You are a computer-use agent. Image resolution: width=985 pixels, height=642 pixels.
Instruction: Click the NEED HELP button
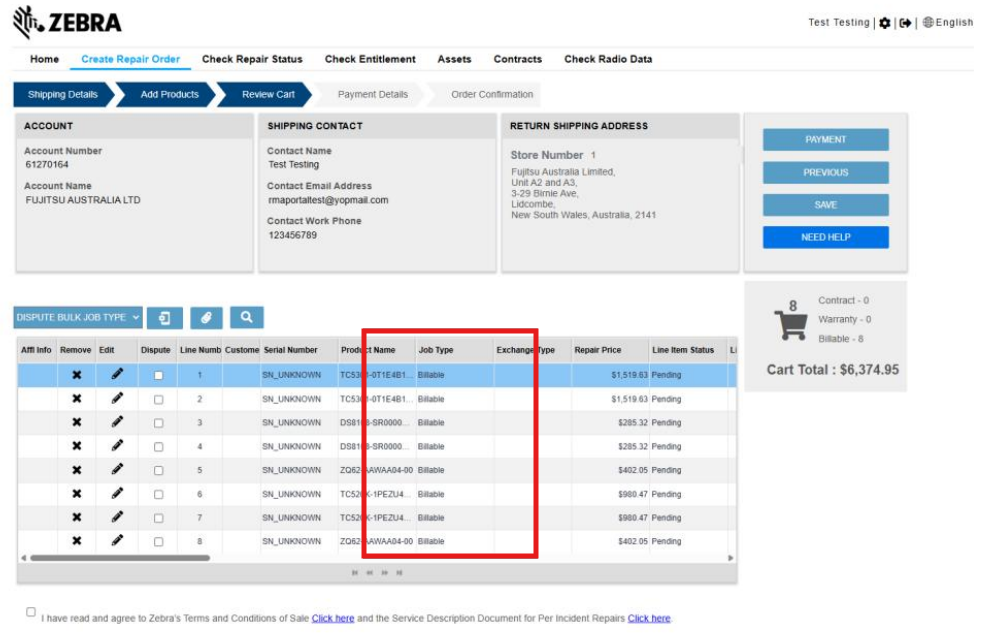click(825, 237)
